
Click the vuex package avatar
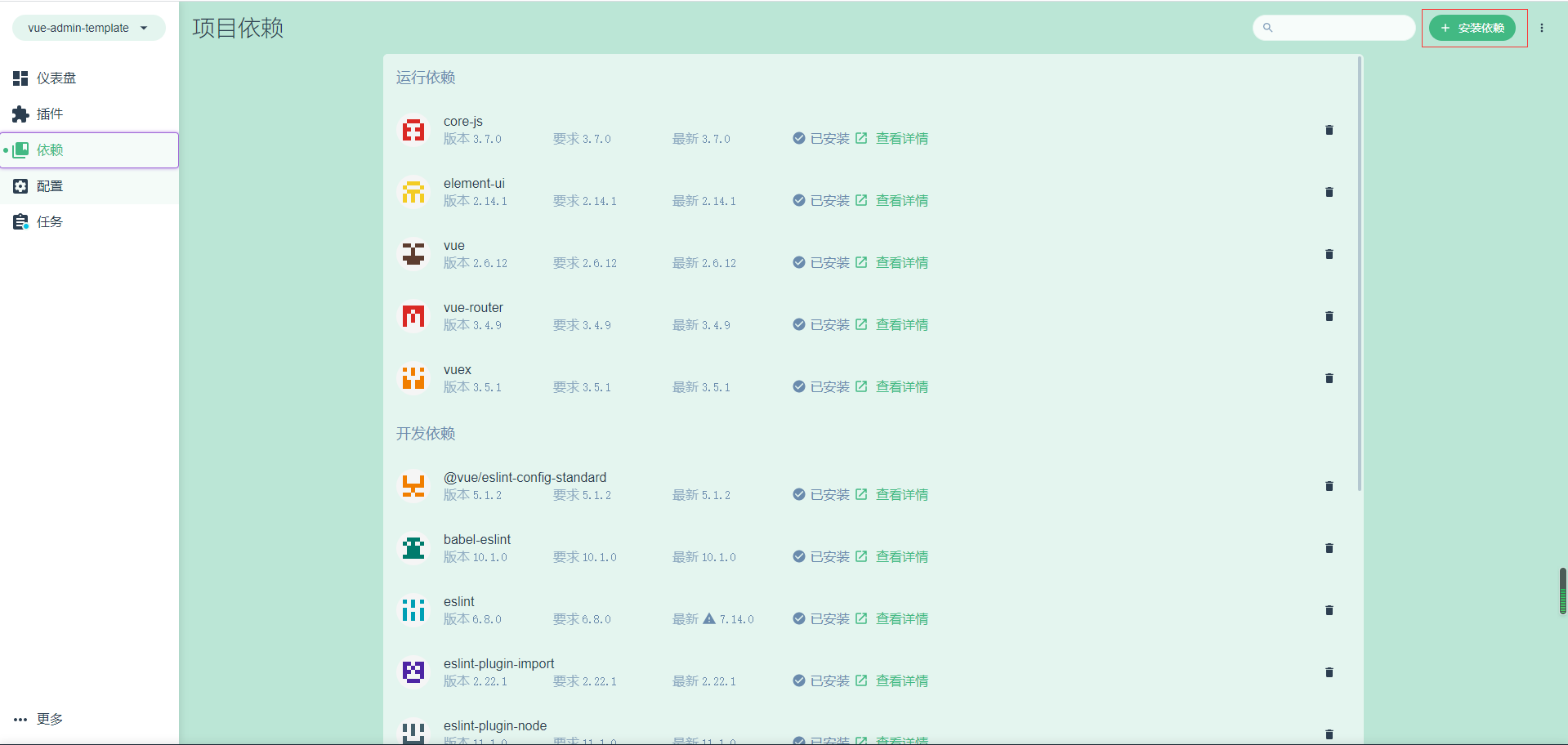[x=413, y=378]
